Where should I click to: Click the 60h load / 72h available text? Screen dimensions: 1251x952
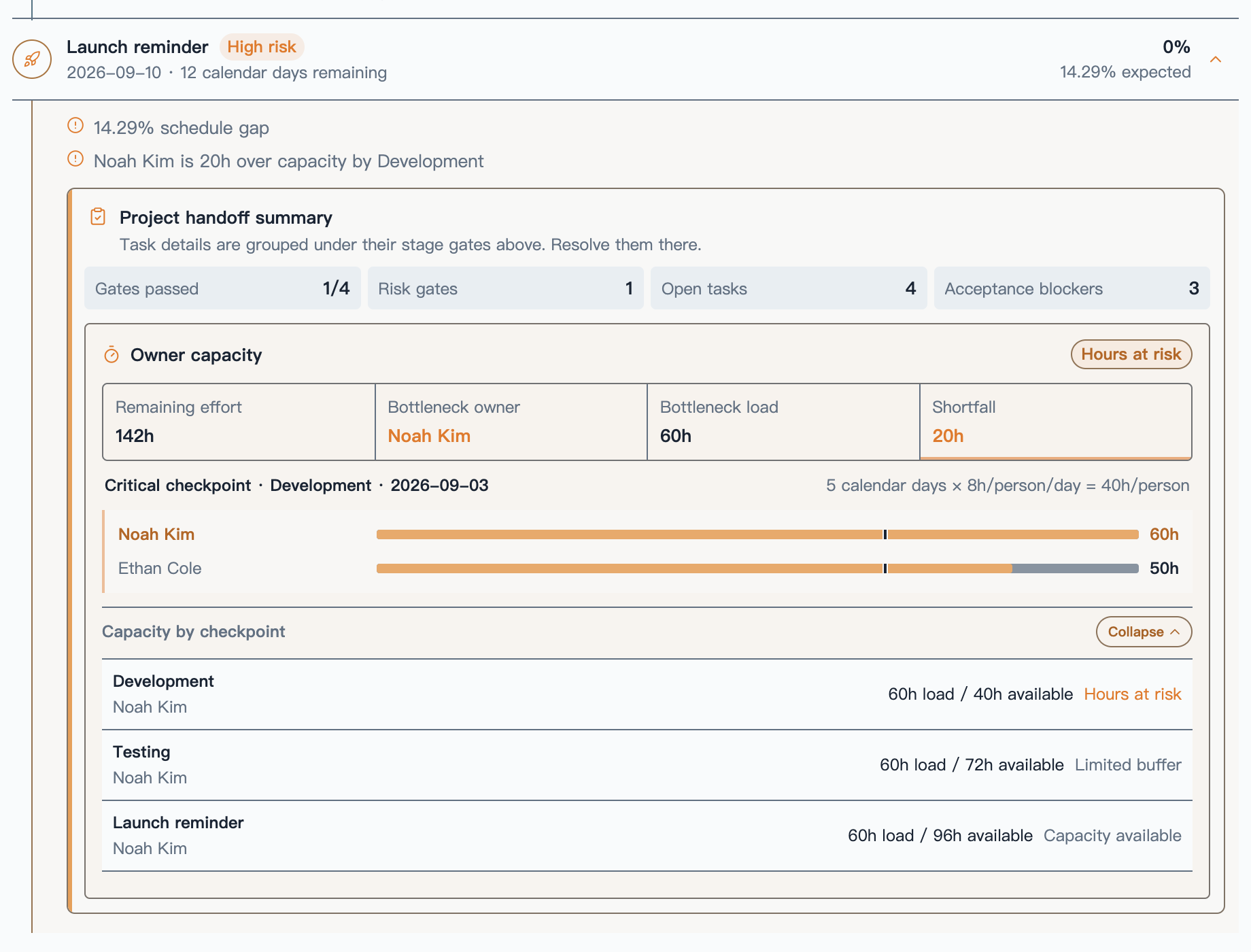point(972,765)
